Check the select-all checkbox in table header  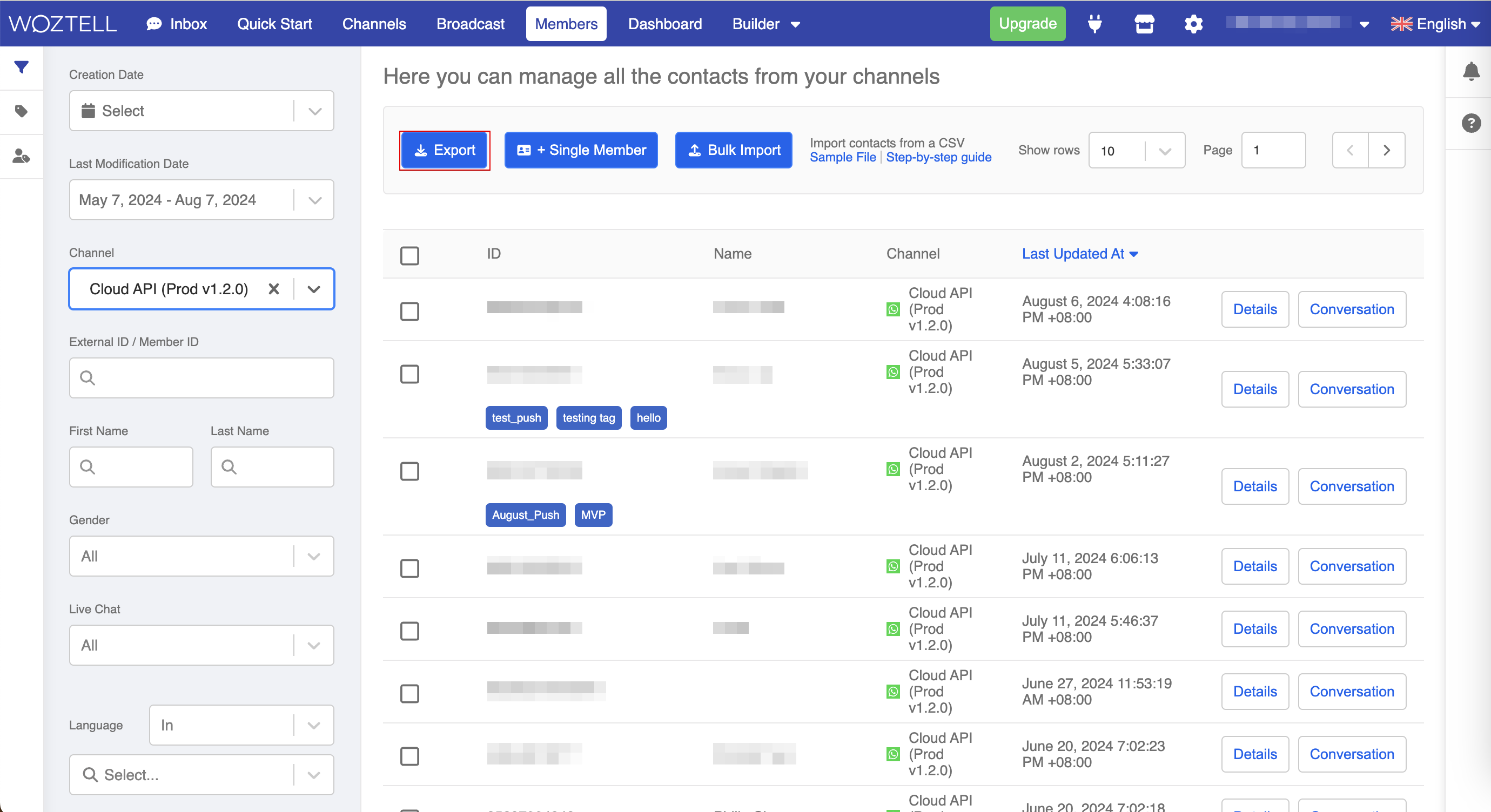pyautogui.click(x=410, y=255)
